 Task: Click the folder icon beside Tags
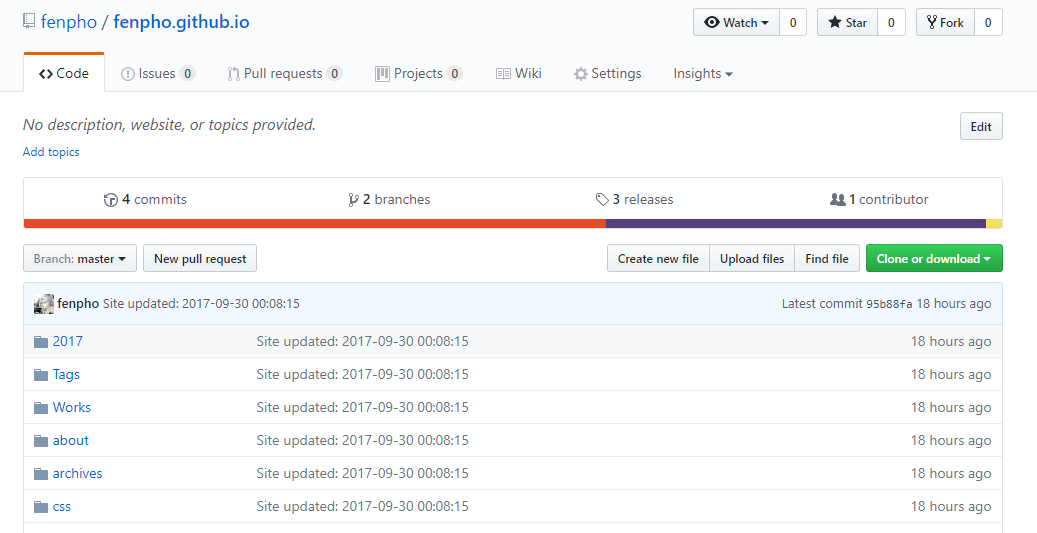[x=41, y=374]
